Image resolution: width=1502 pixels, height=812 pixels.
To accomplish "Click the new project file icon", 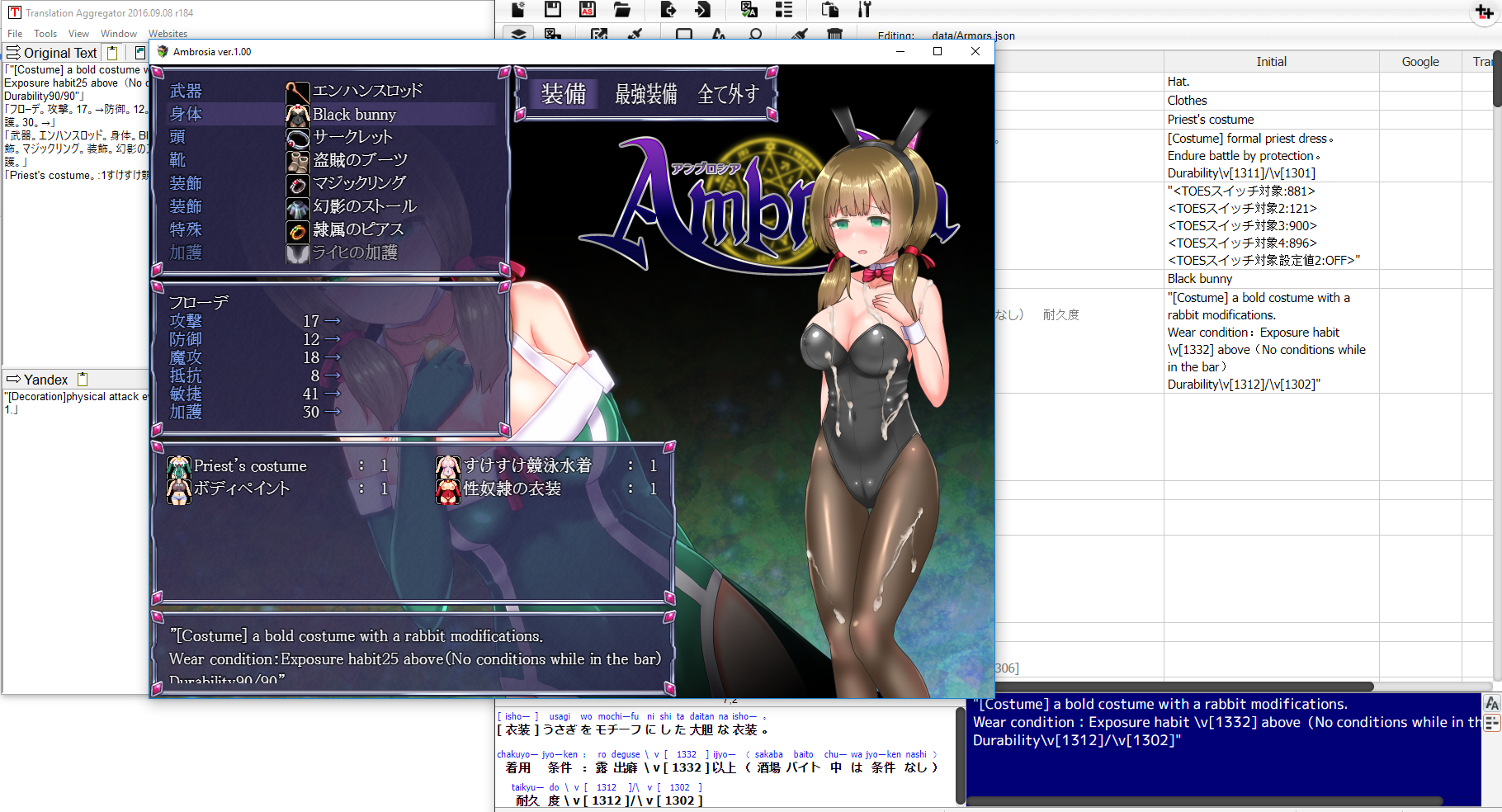I will coord(518,9).
